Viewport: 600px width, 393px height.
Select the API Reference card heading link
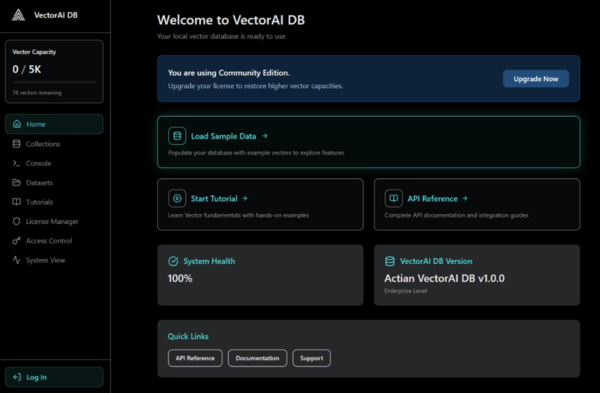point(432,198)
